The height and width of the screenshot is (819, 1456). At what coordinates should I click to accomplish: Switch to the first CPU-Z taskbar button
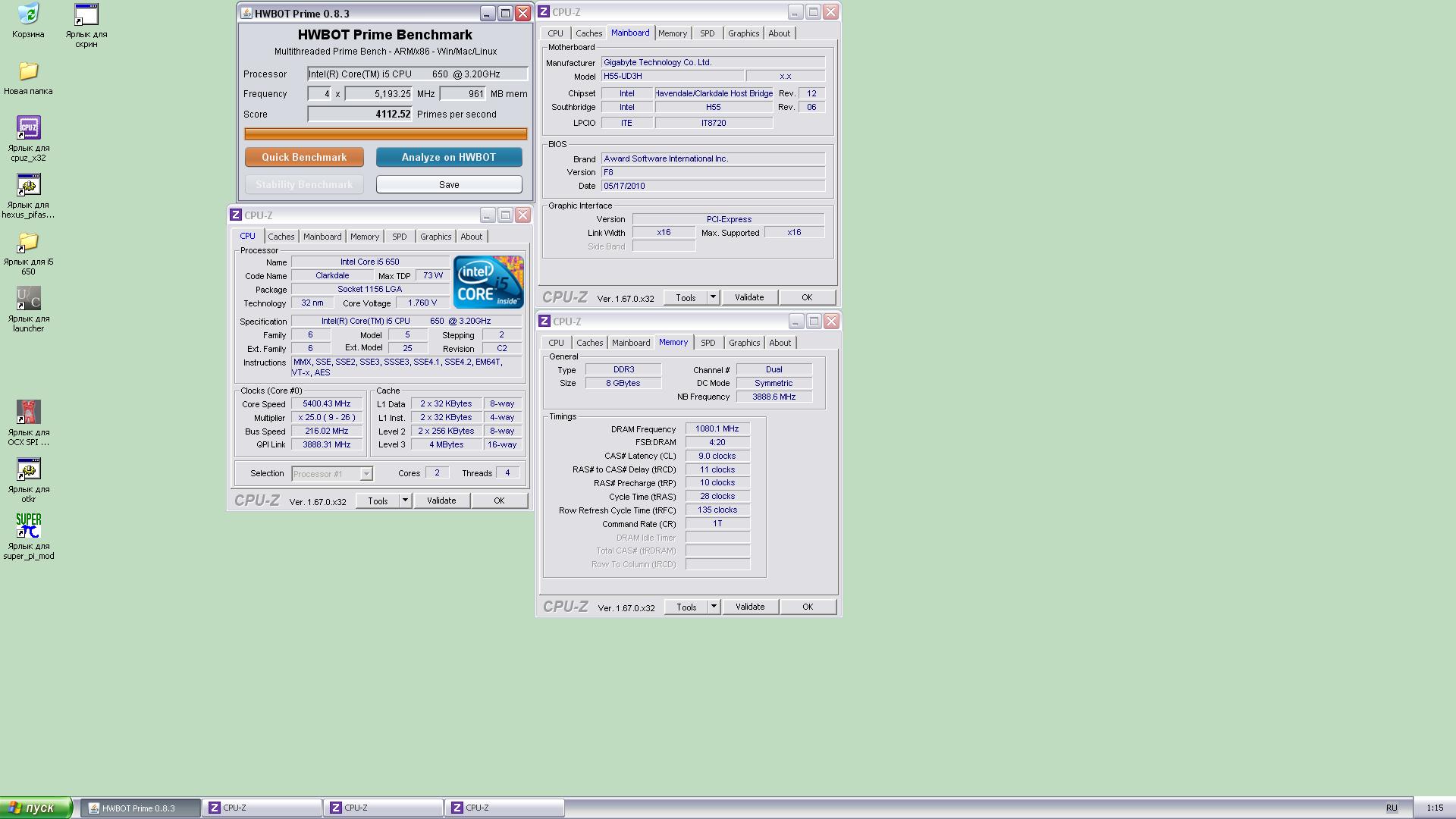click(x=262, y=808)
